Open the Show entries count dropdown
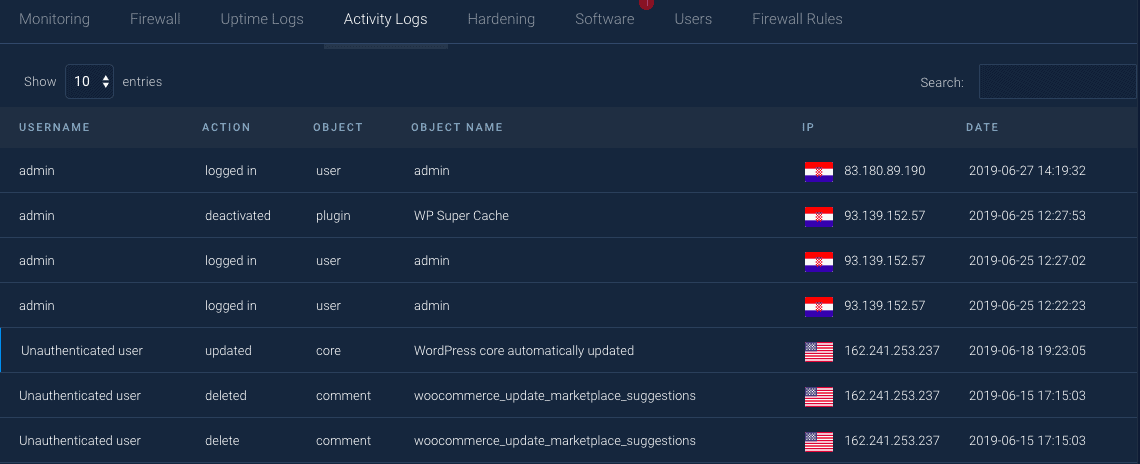 pos(89,81)
